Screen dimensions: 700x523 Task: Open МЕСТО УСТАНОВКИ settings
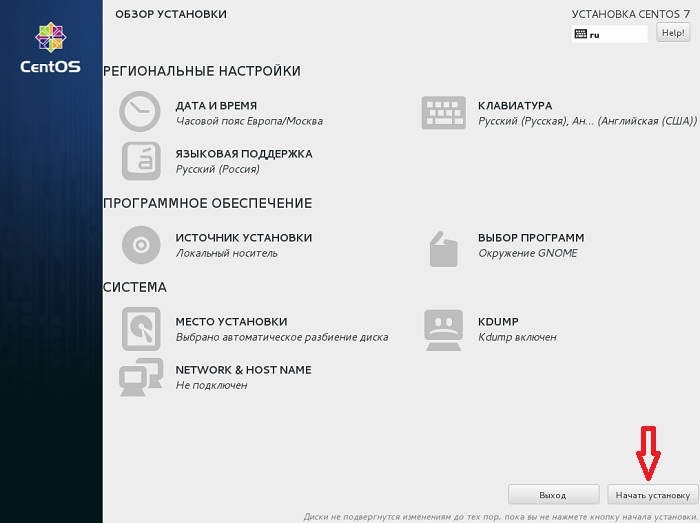[231, 322]
